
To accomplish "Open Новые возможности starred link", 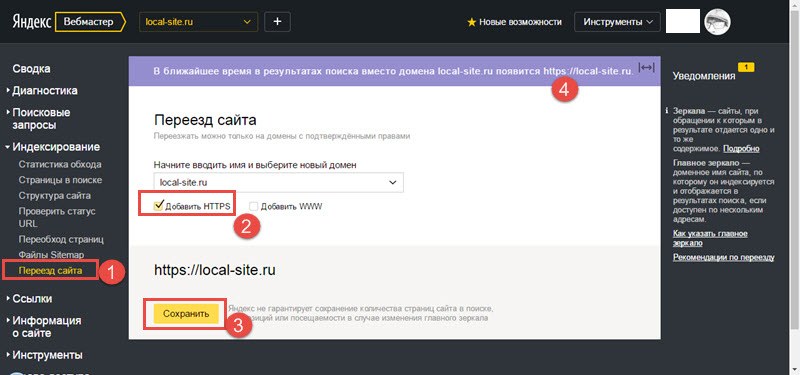I will click(x=520, y=22).
